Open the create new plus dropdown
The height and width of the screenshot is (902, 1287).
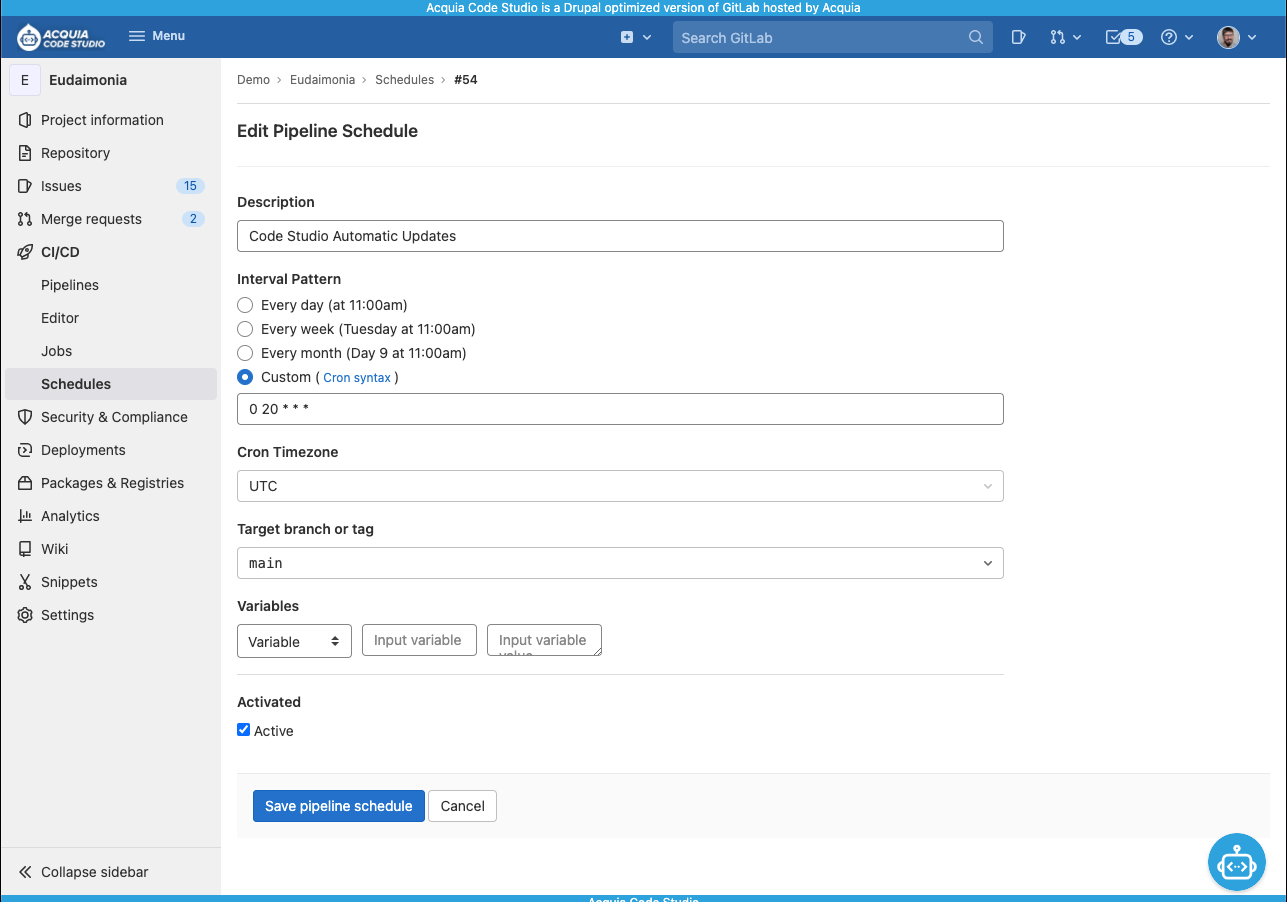coord(636,37)
